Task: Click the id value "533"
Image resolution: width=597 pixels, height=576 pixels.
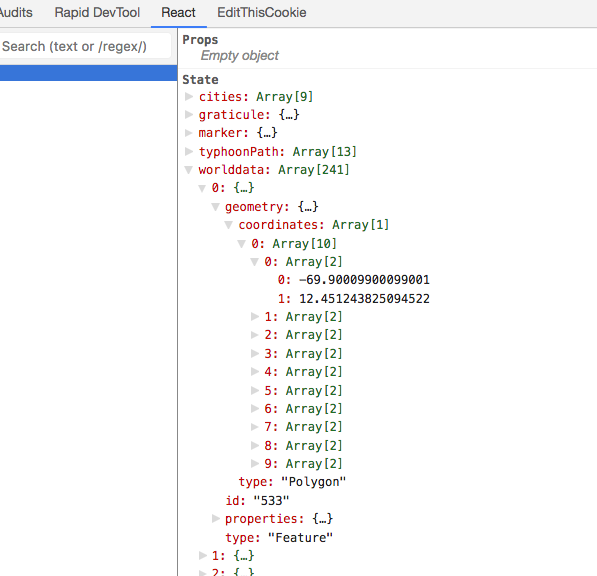Action: (x=271, y=501)
